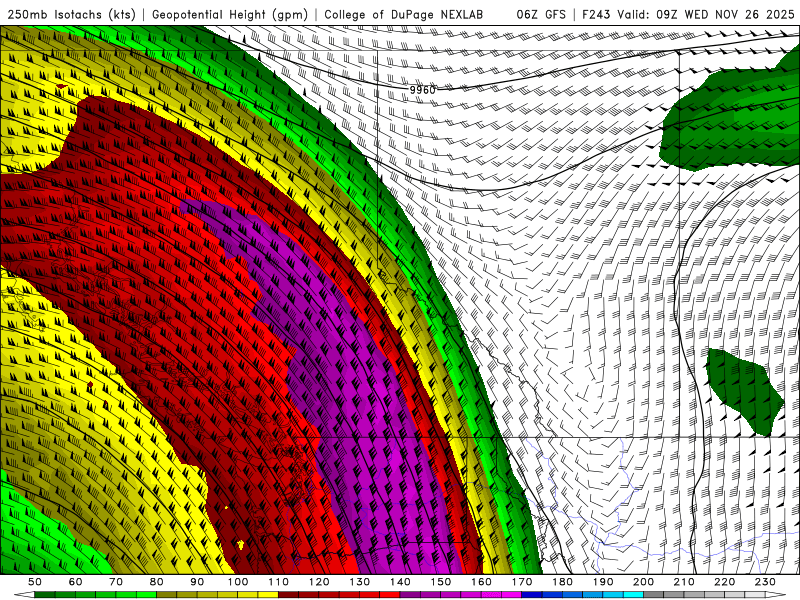Click the 50 knot colorbar label
Viewport: 800px width, 600px height.
click(35, 582)
